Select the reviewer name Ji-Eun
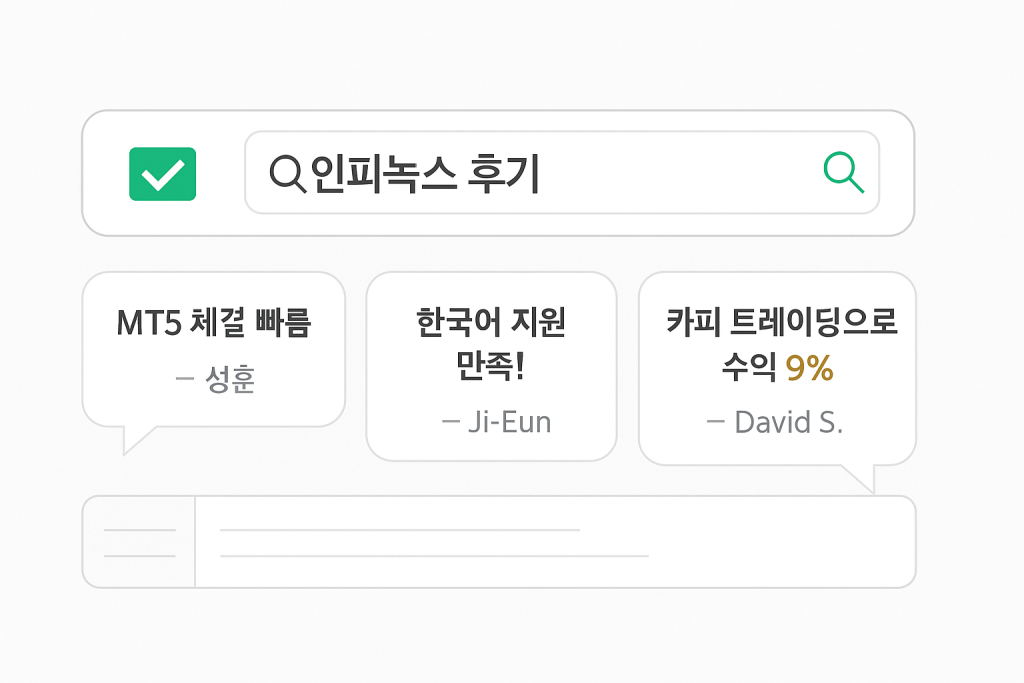Image resolution: width=1024 pixels, height=683 pixels. 509,422
